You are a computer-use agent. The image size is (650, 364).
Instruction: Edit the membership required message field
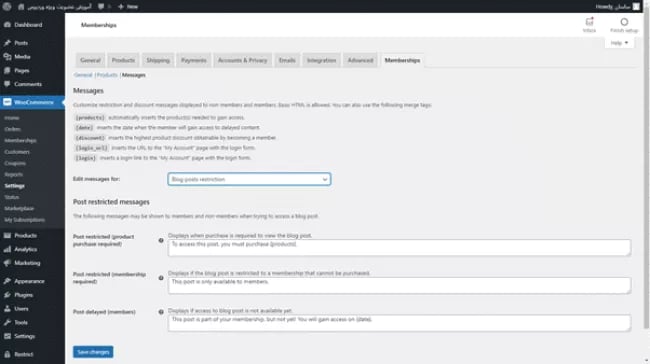[399, 285]
